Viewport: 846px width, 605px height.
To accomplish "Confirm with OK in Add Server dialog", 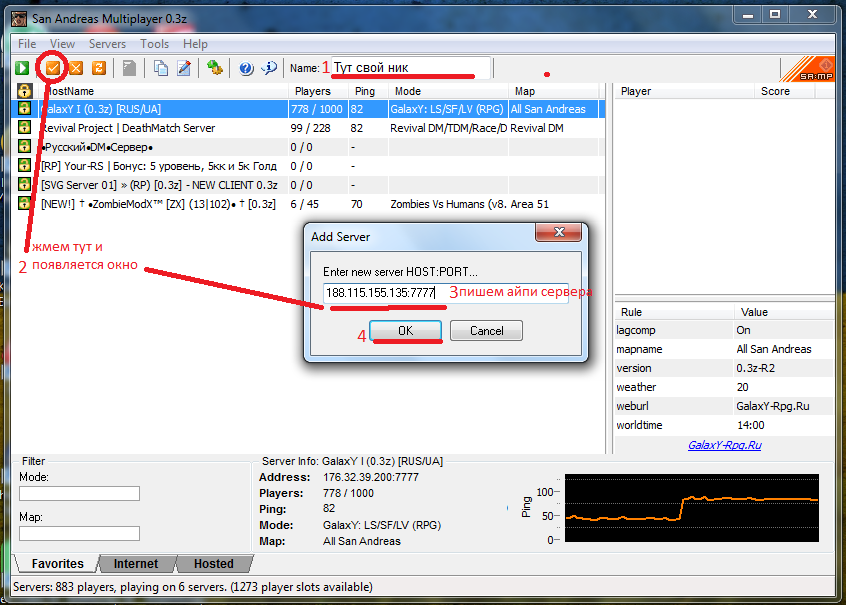I will pos(405,330).
